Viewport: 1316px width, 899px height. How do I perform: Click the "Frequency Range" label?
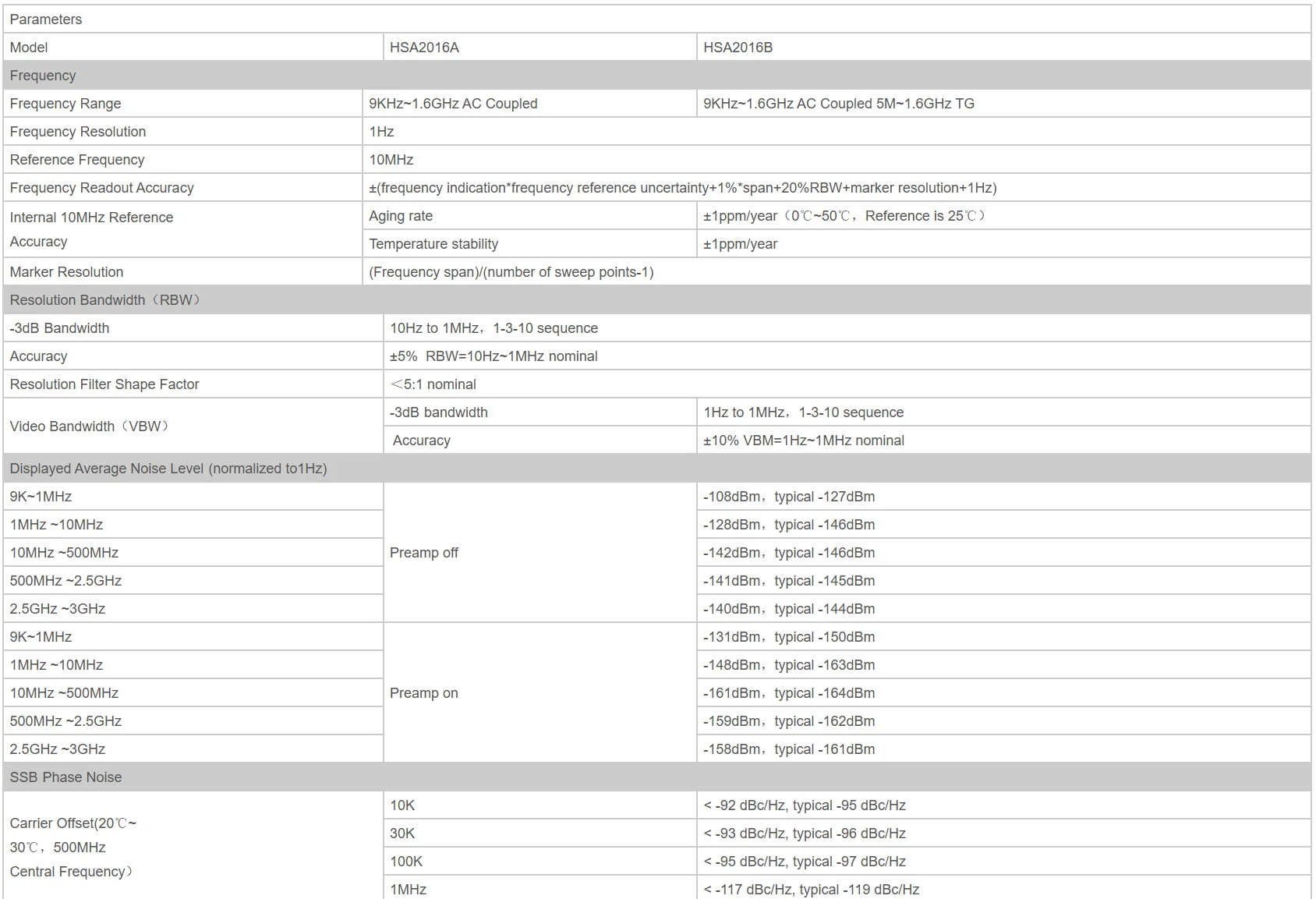(65, 104)
